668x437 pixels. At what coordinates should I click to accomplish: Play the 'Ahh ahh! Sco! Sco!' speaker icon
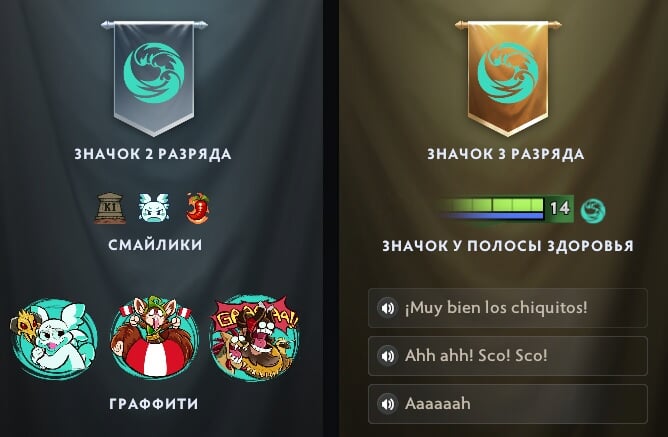(387, 356)
